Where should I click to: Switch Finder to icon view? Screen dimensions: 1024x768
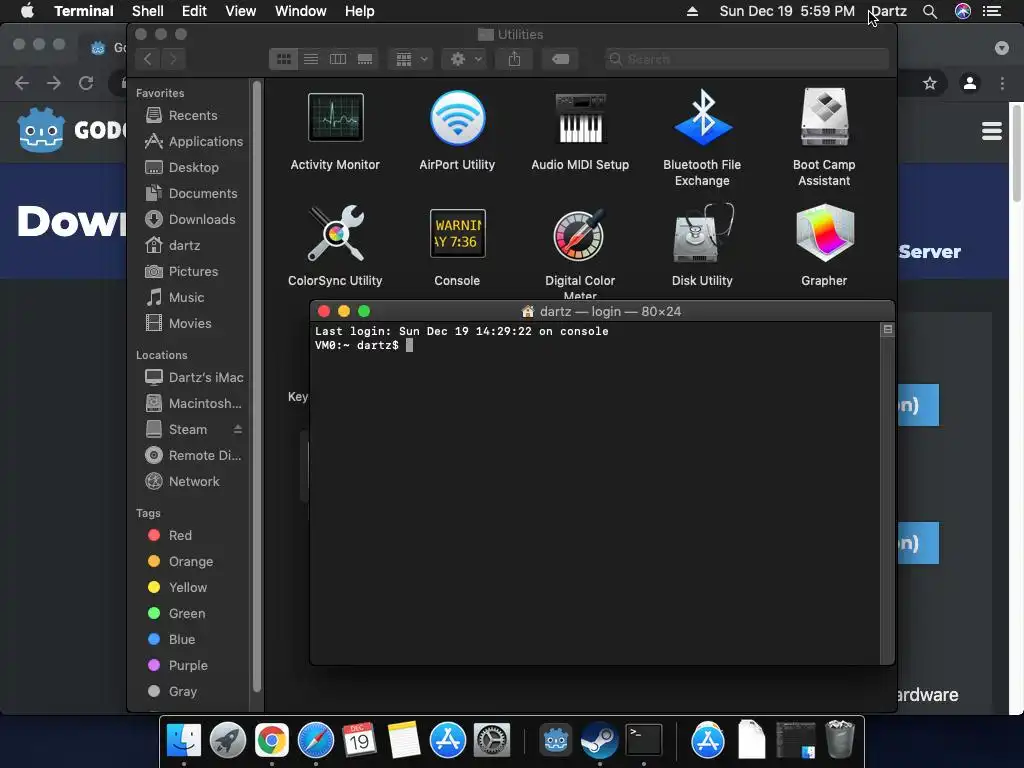[283, 59]
